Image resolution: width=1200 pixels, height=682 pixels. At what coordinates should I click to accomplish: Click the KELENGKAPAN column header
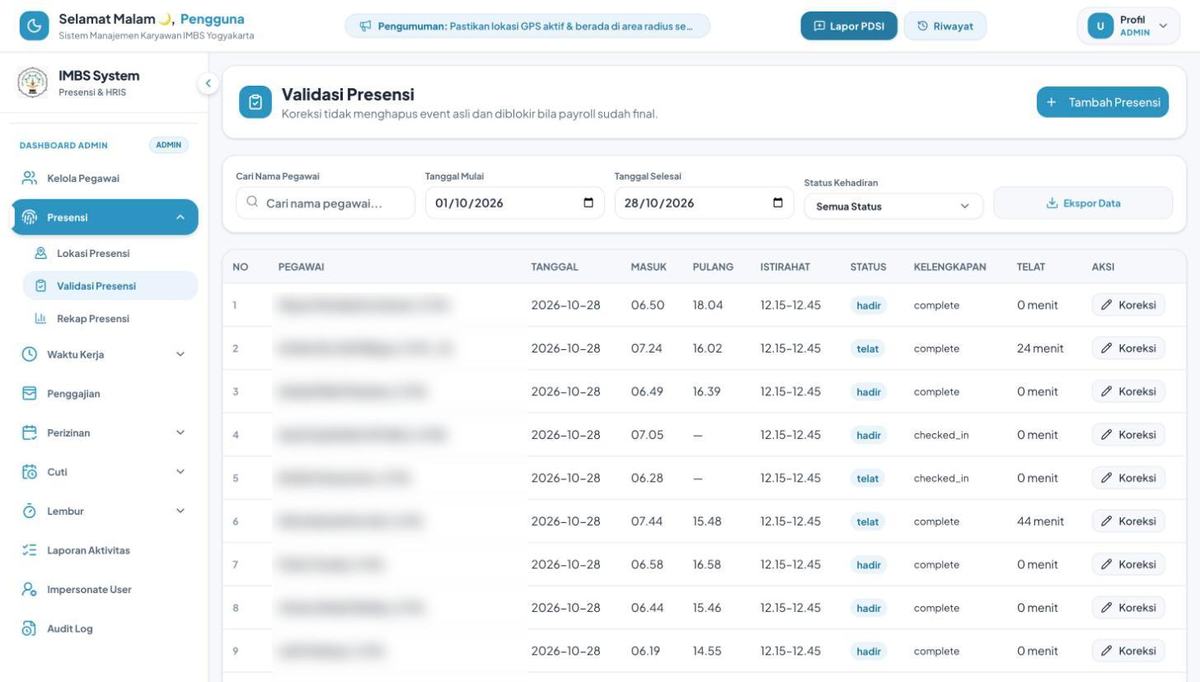950,267
